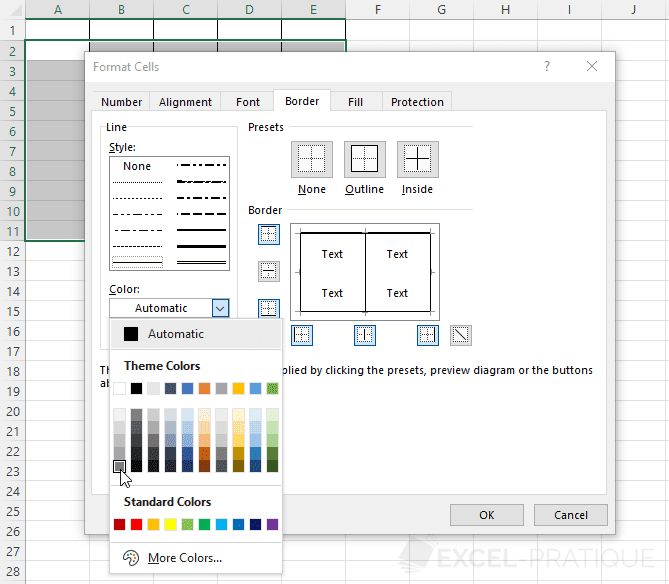Toggle the bottom border button
Screen dimensions: 669x584
pyautogui.click(x=269, y=308)
